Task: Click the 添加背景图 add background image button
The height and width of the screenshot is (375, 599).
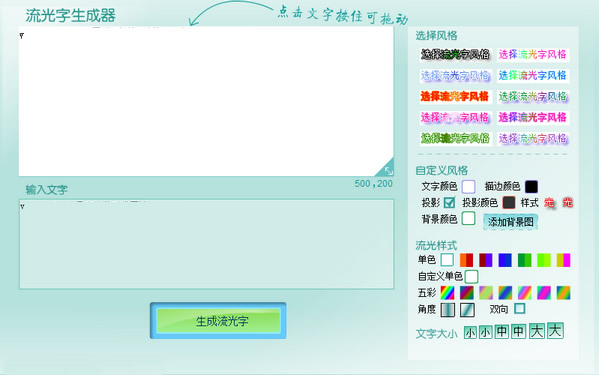Action: pyautogui.click(x=510, y=222)
